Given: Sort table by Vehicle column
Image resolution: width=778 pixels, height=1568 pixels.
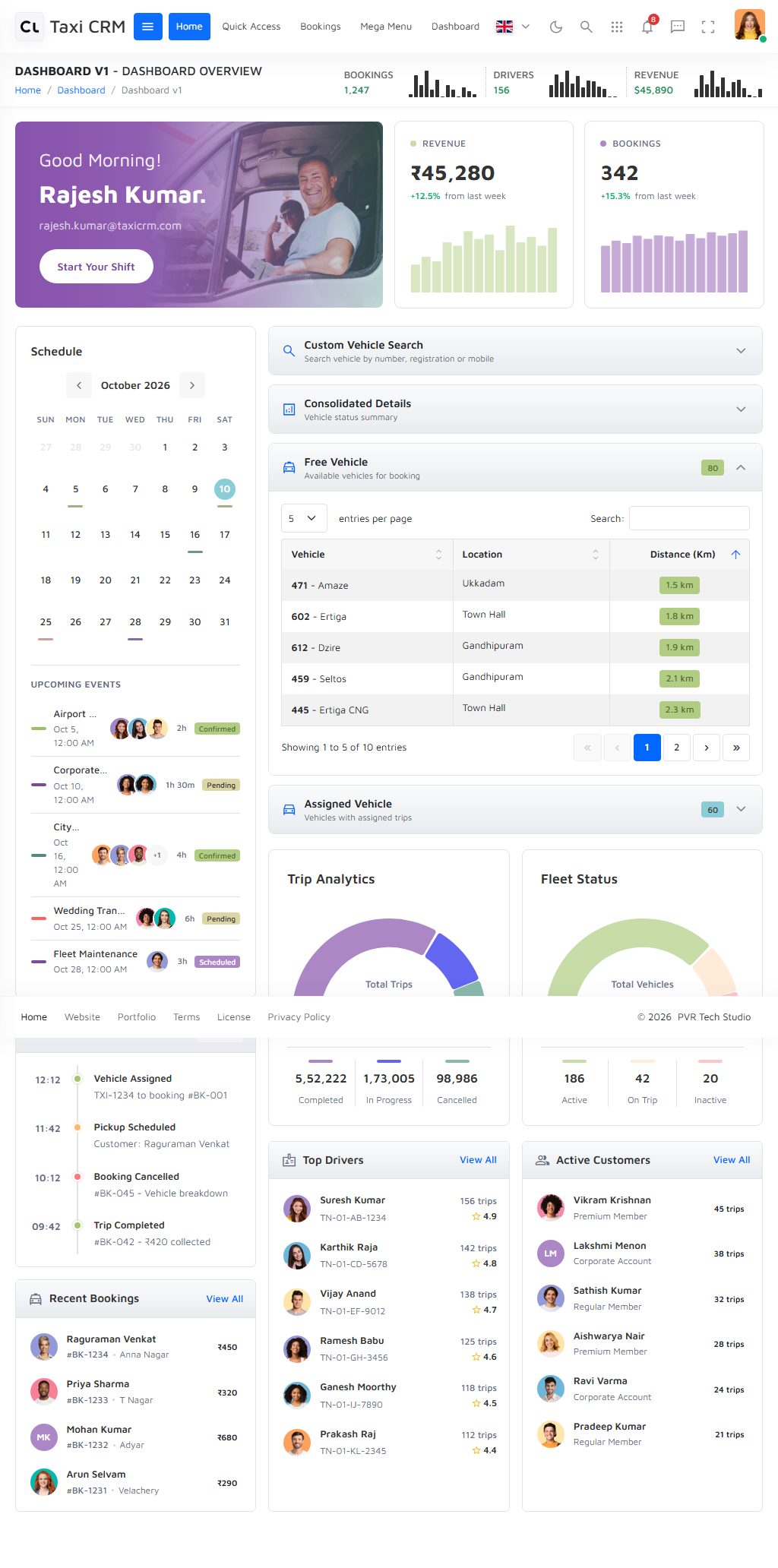Looking at the screenshot, I should click(367, 555).
